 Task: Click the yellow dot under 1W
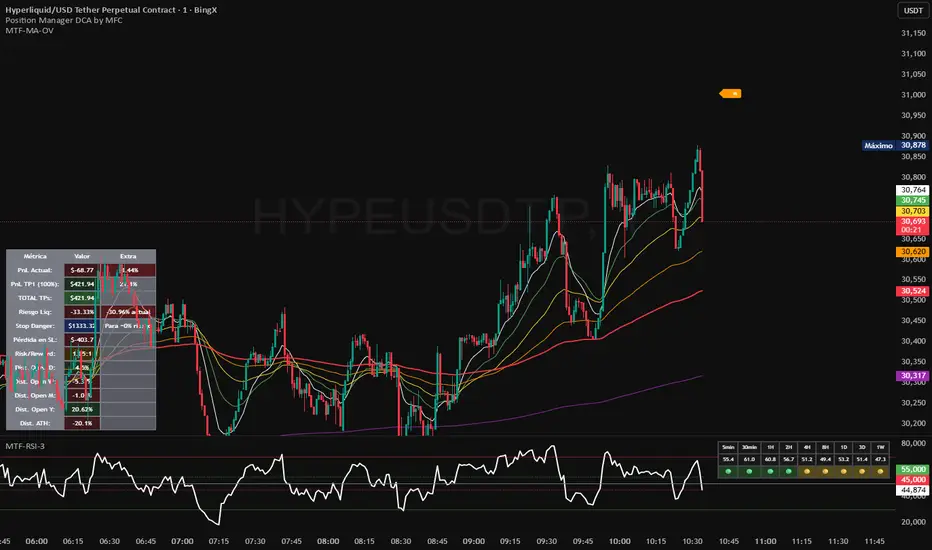click(881, 471)
